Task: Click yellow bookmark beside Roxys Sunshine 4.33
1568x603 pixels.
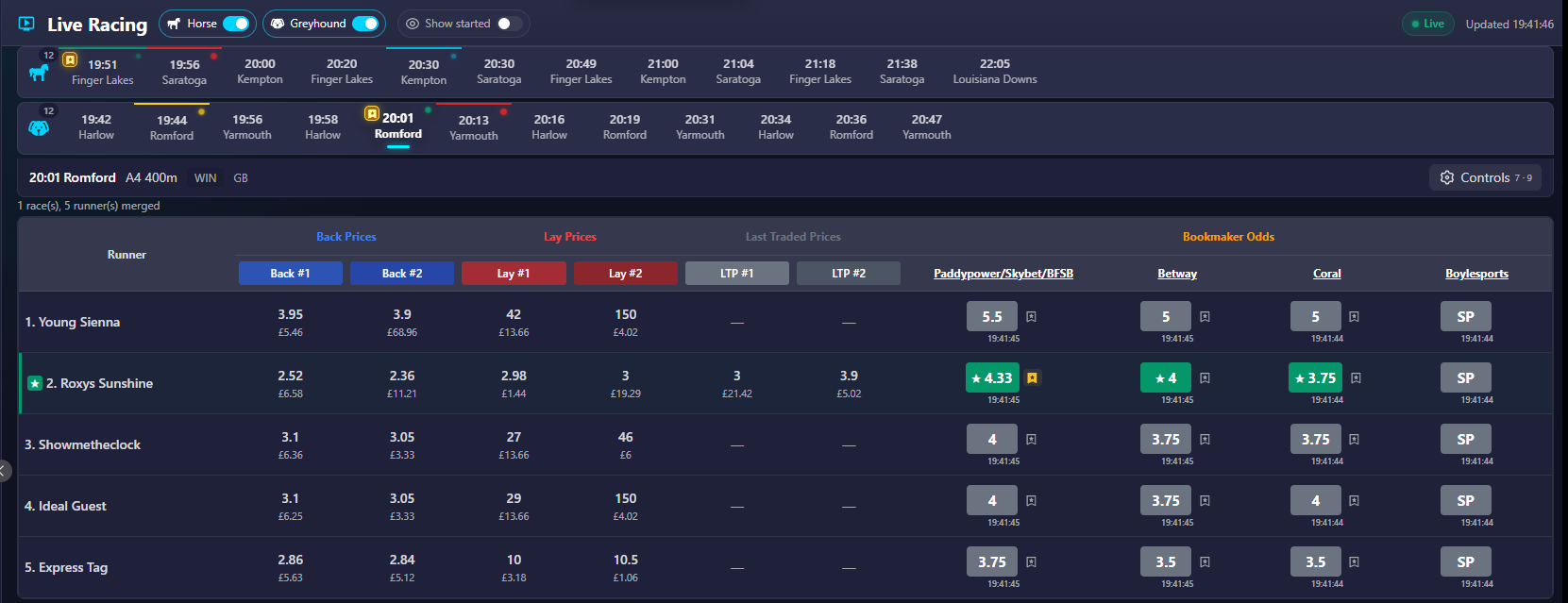Action: coord(1033,378)
